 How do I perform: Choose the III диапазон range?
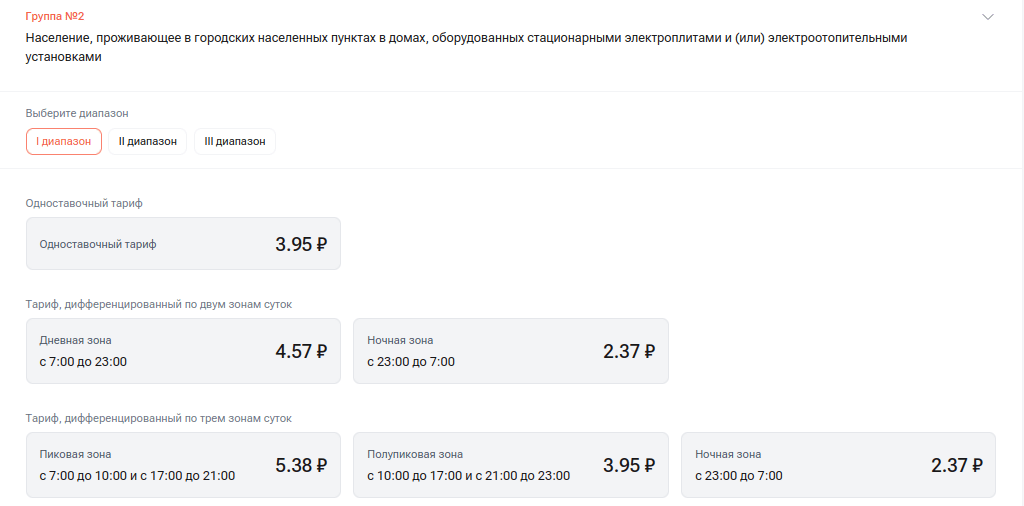[235, 142]
